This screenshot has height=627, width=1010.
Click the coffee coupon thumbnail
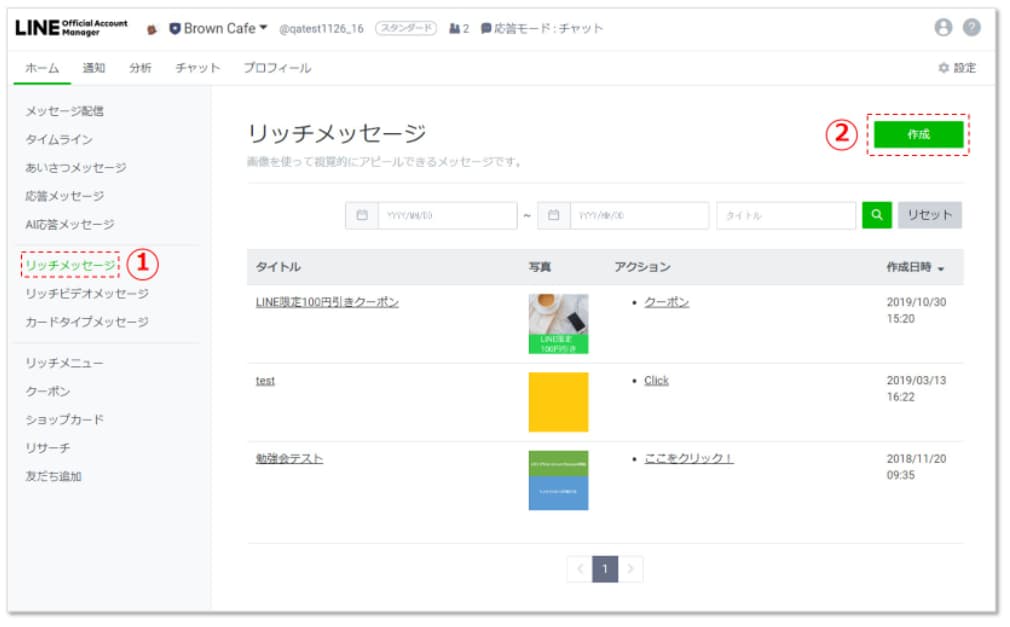(x=558, y=323)
